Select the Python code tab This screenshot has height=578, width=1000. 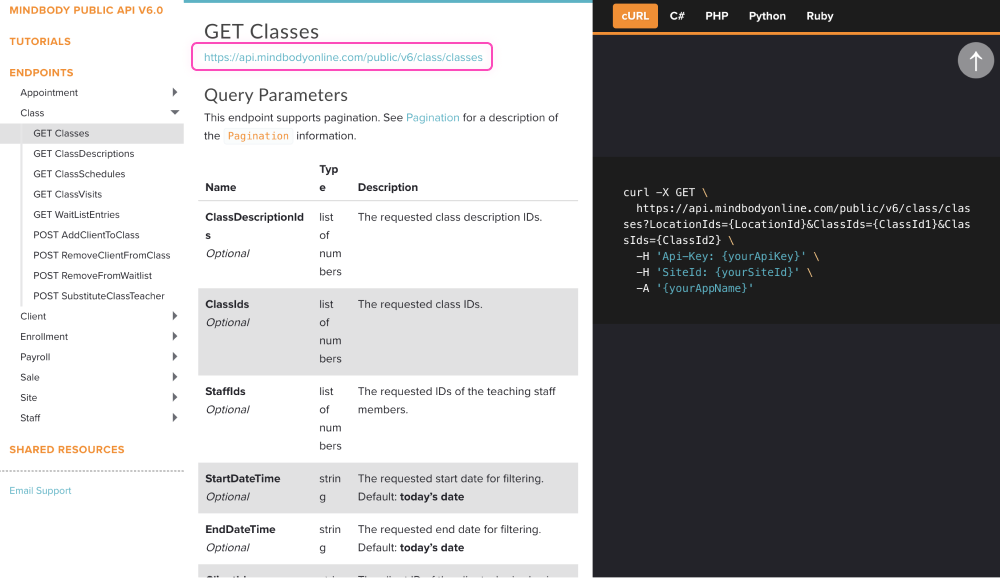tap(767, 16)
